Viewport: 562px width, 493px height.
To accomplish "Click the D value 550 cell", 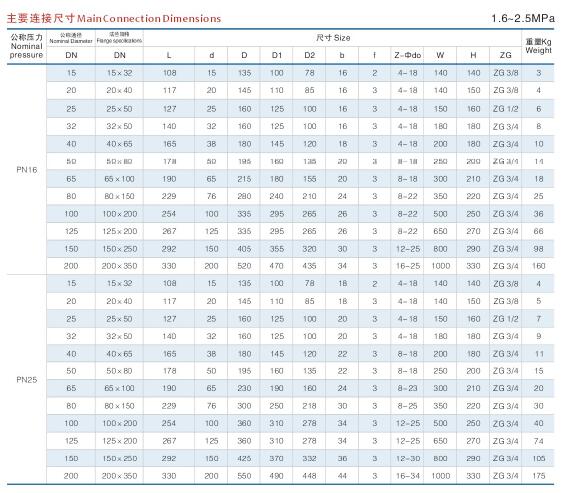I will pyautogui.click(x=244, y=476).
